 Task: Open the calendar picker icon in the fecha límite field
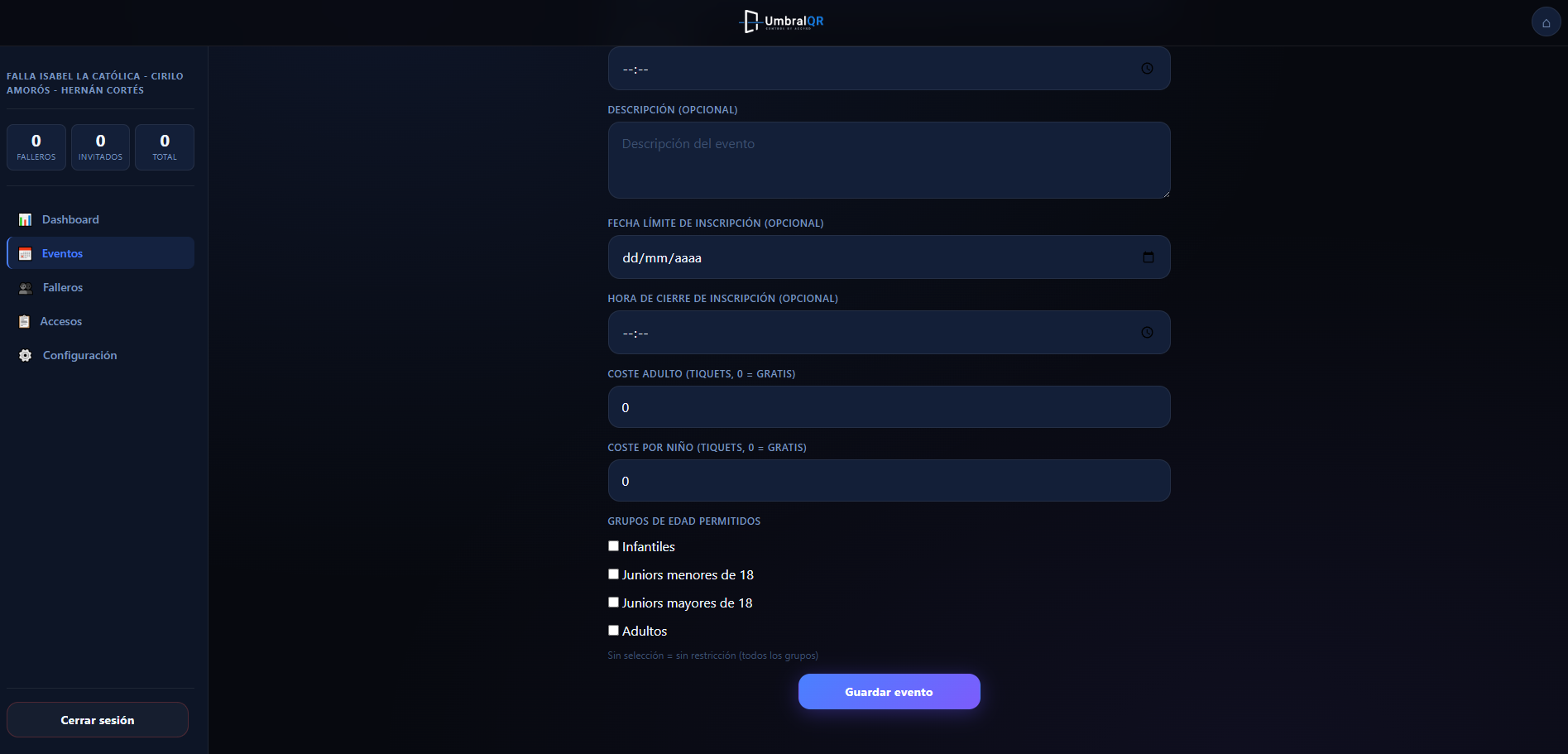(x=1148, y=257)
